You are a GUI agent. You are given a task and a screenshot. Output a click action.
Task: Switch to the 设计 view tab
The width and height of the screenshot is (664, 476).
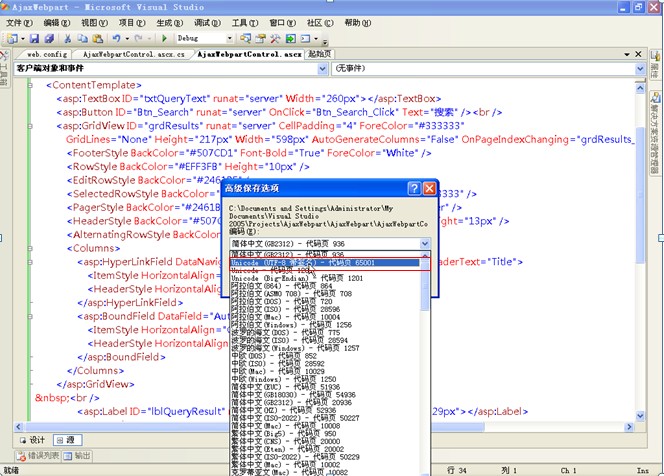click(33, 440)
